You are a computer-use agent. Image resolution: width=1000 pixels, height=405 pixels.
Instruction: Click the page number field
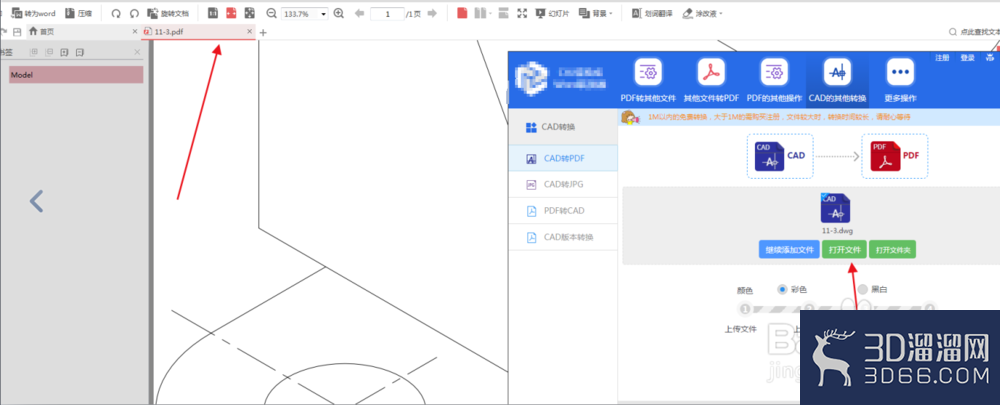[387, 13]
